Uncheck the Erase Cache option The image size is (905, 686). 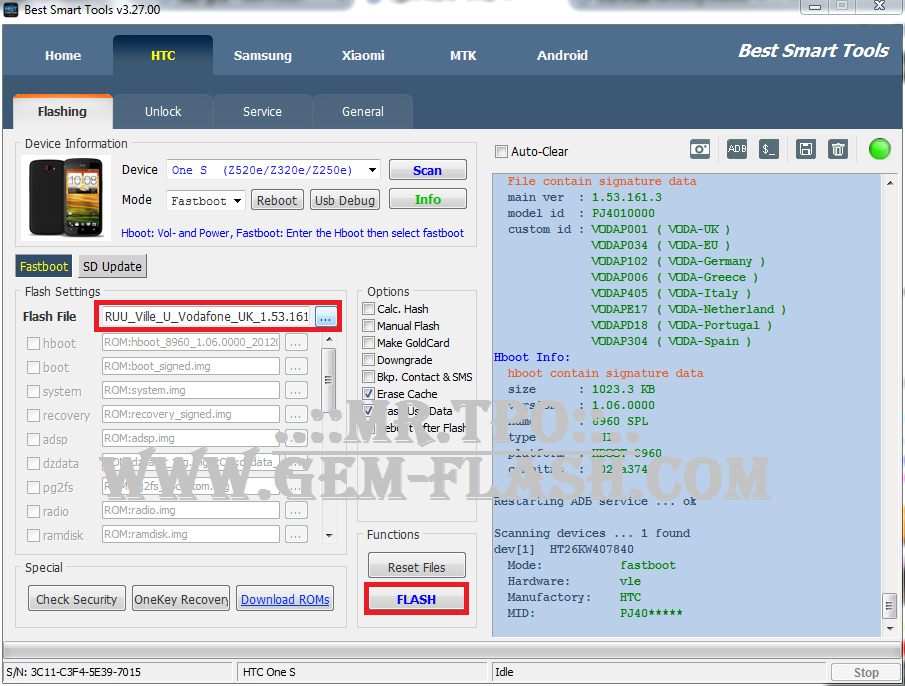click(369, 393)
